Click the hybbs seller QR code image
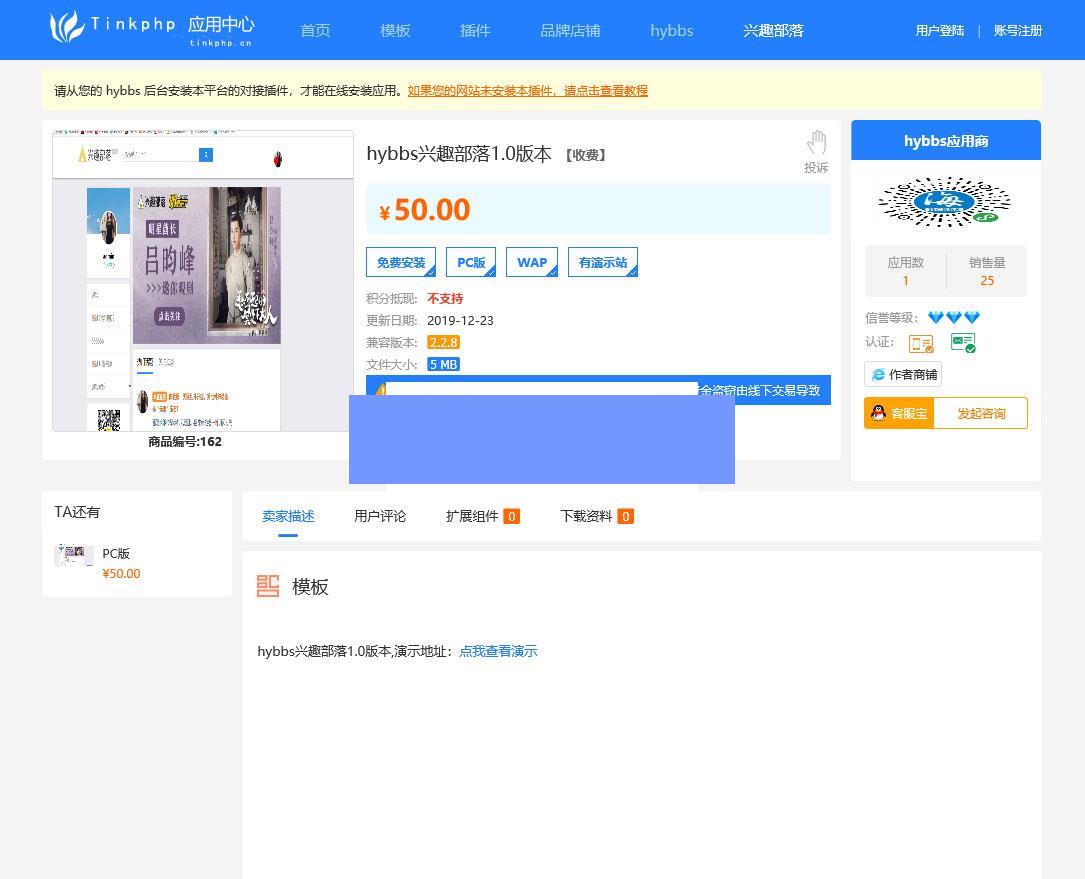The height and width of the screenshot is (879, 1085). pos(945,201)
